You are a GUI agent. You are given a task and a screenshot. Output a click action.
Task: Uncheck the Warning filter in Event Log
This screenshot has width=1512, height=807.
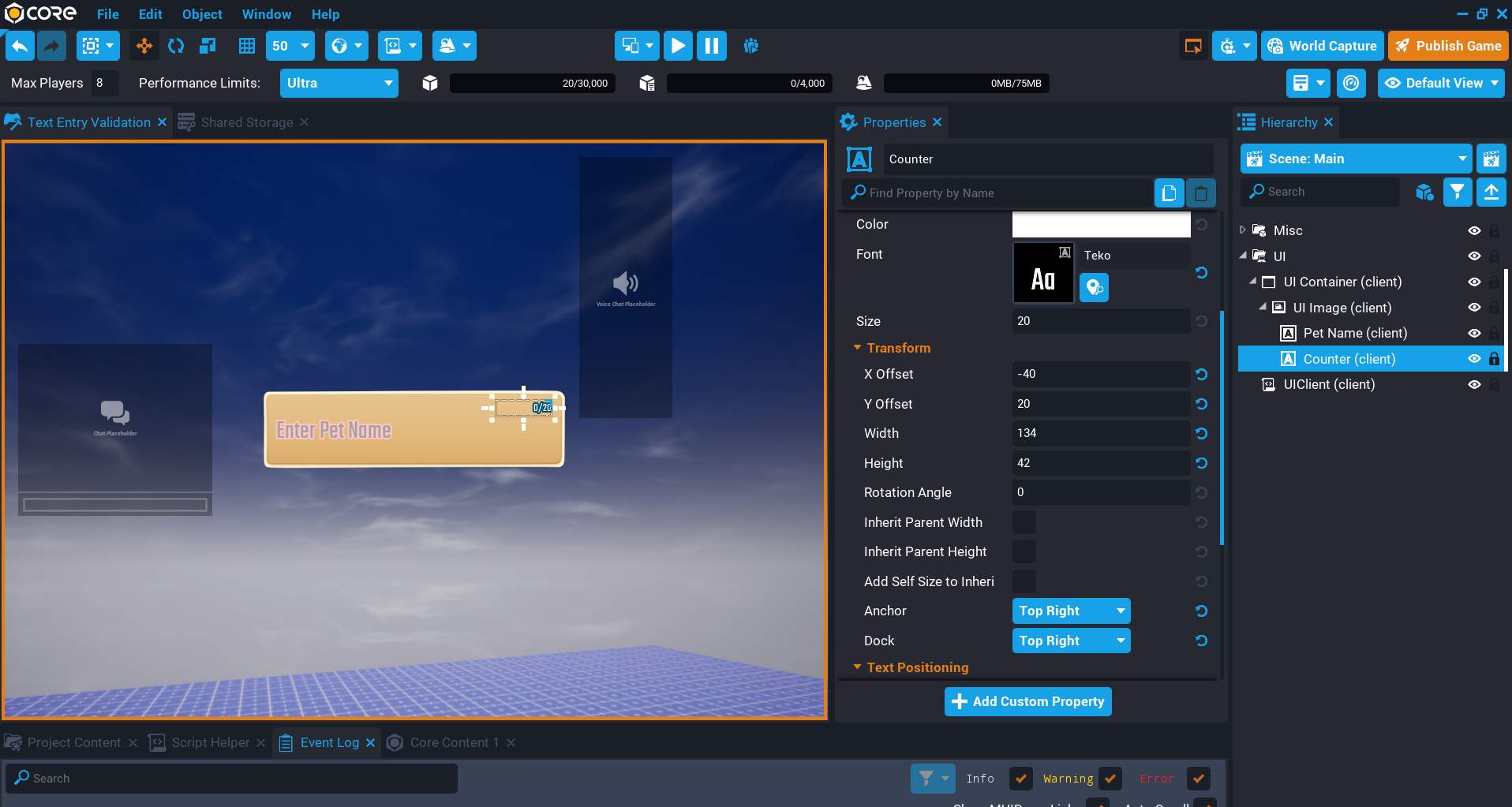coord(1110,779)
